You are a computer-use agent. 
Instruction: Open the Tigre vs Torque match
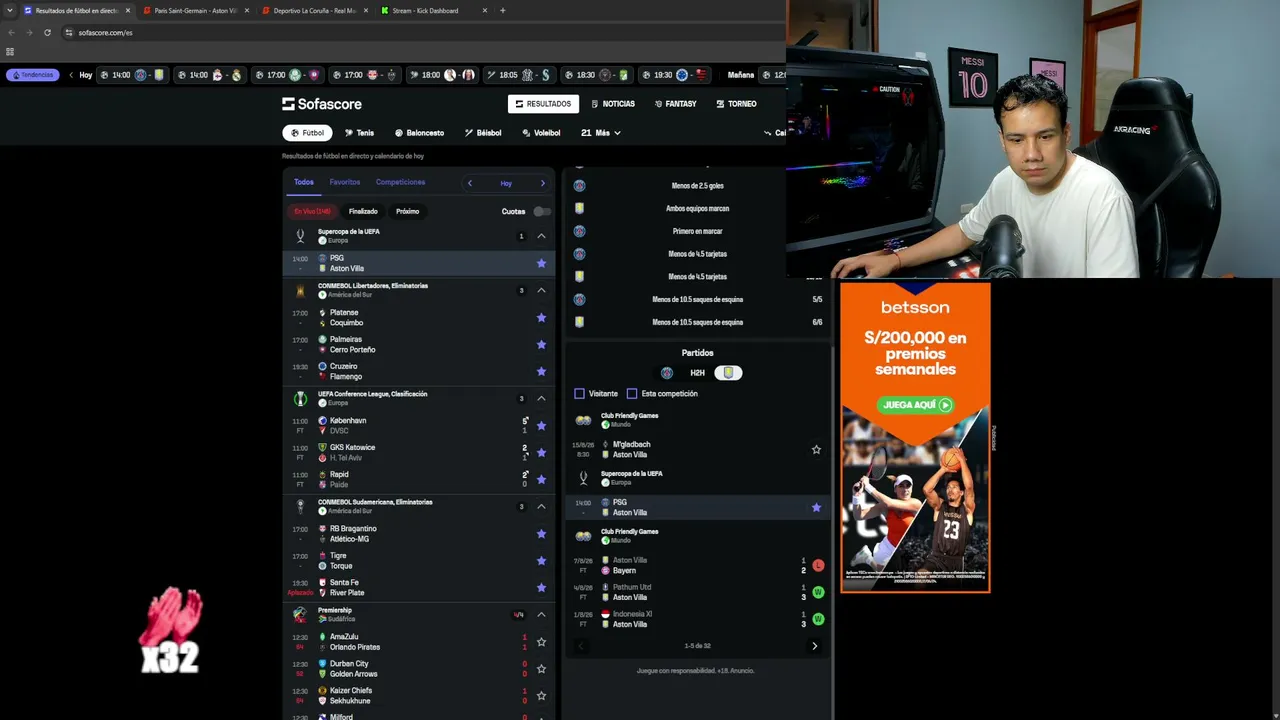click(x=419, y=561)
